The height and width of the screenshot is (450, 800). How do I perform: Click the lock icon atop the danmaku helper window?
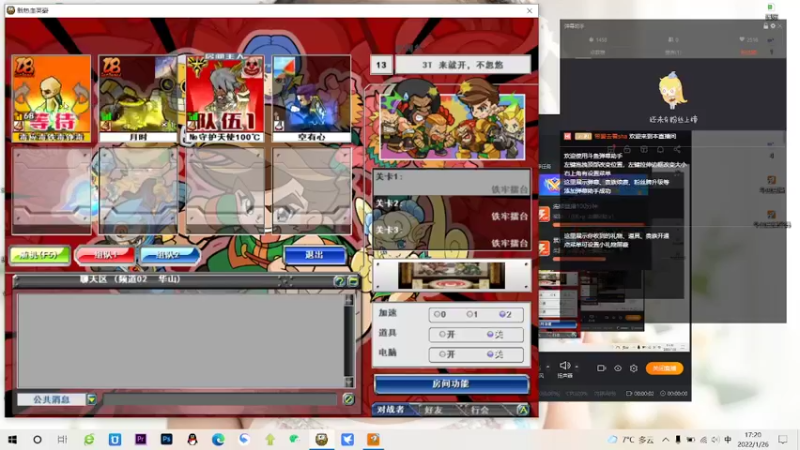point(765,26)
